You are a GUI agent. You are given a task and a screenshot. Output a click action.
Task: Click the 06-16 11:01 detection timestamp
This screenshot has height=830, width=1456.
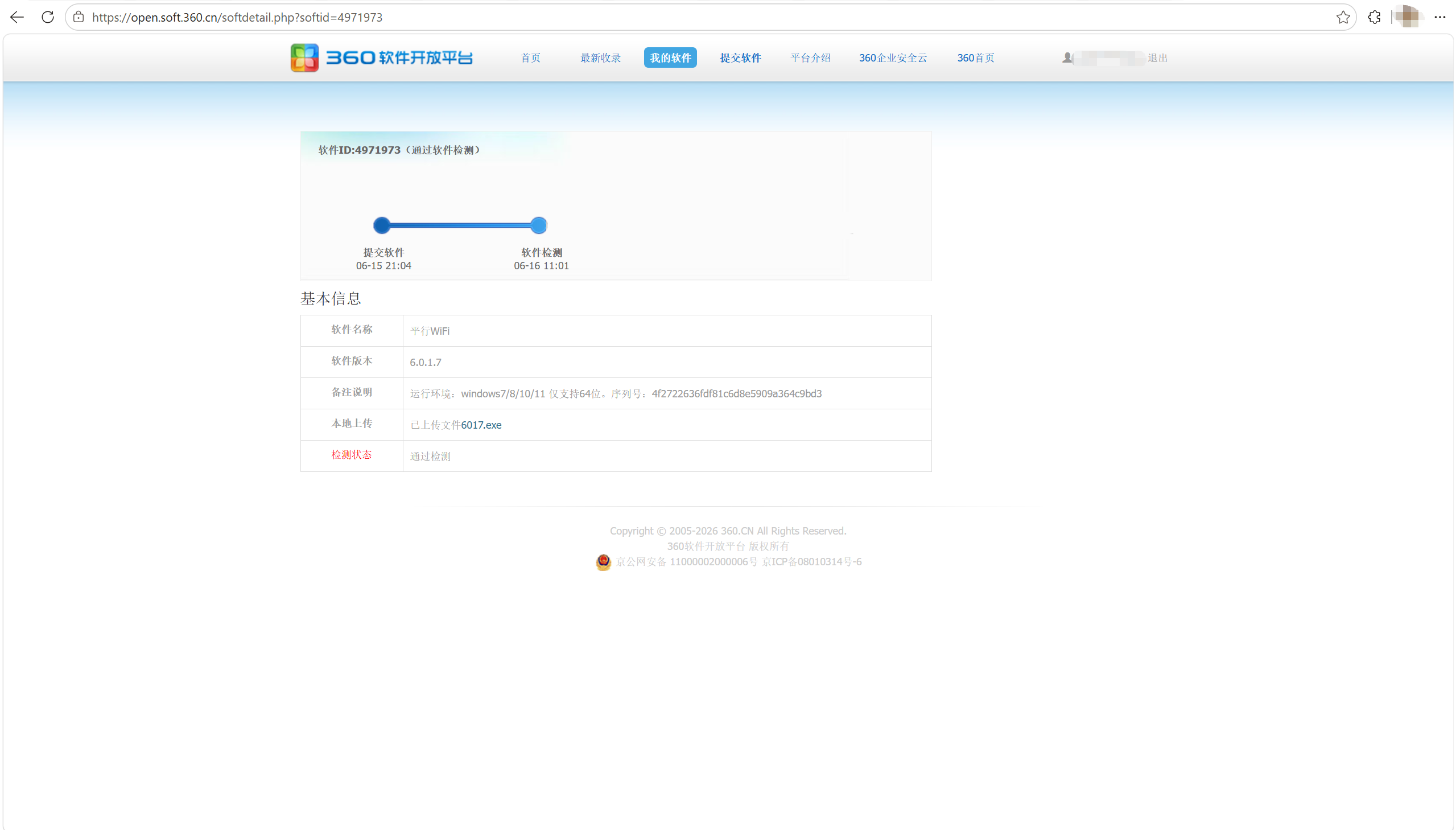(x=541, y=266)
